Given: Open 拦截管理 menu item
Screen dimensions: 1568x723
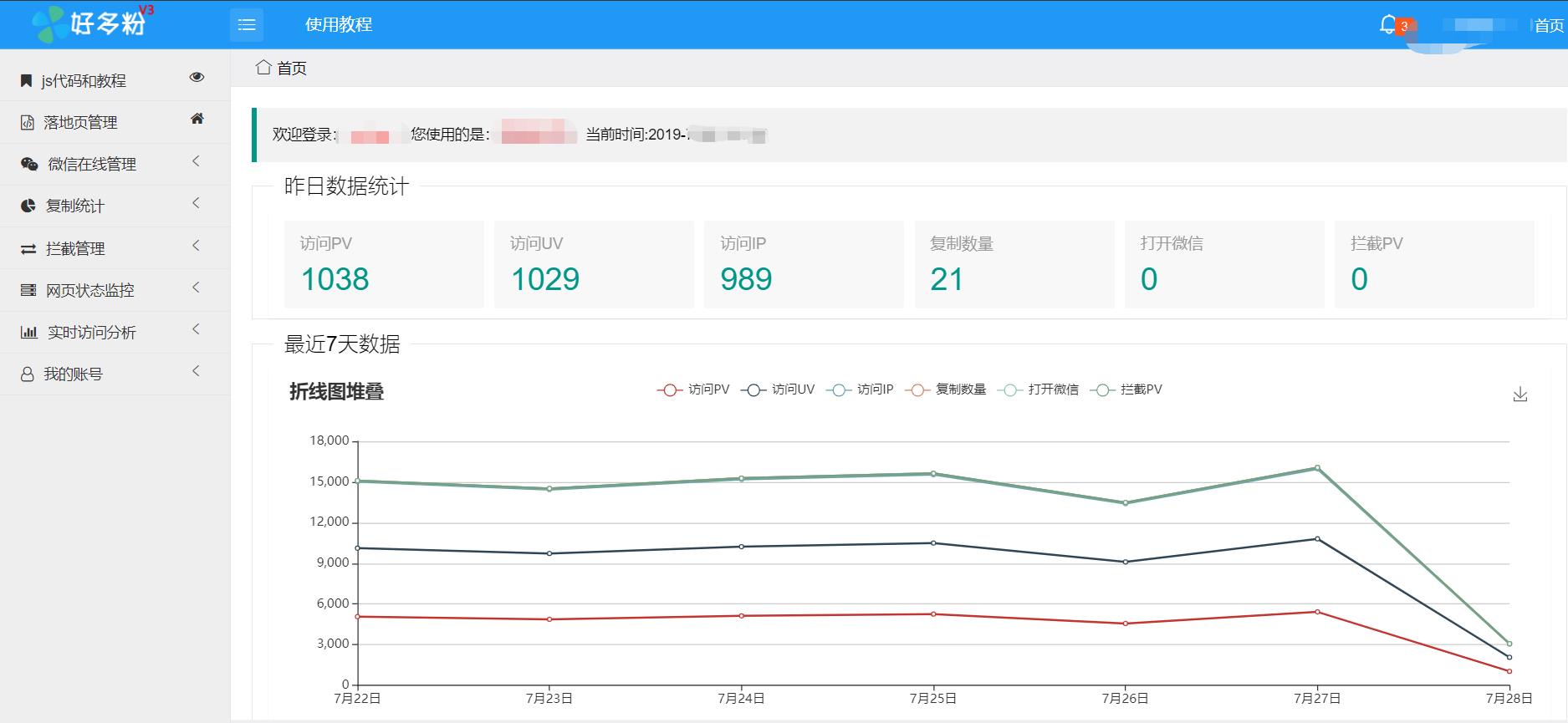Looking at the screenshot, I should click(x=115, y=248).
